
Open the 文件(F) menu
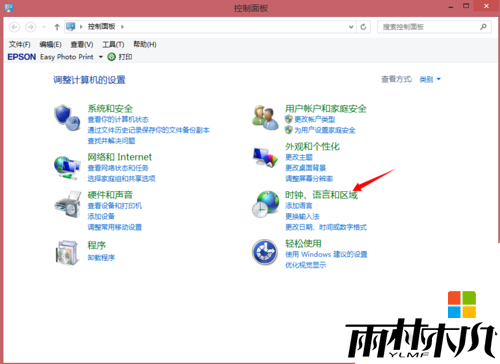click(x=19, y=44)
